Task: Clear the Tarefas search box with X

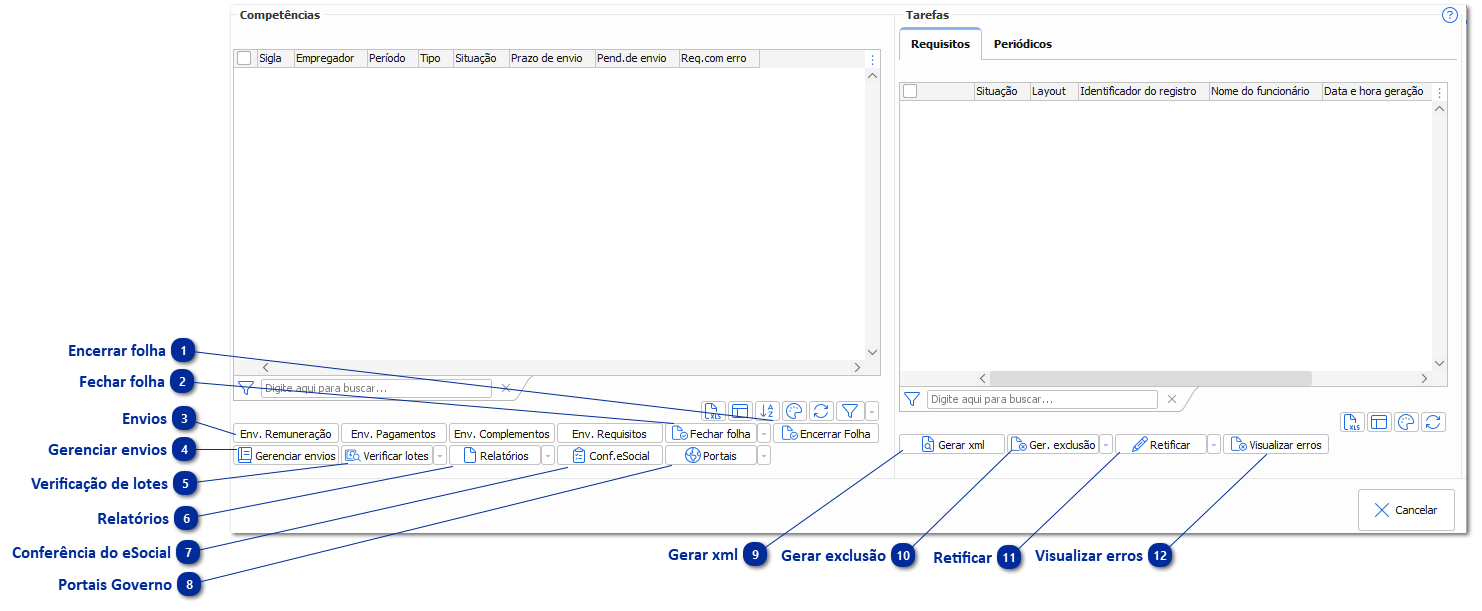Action: pyautogui.click(x=1171, y=399)
